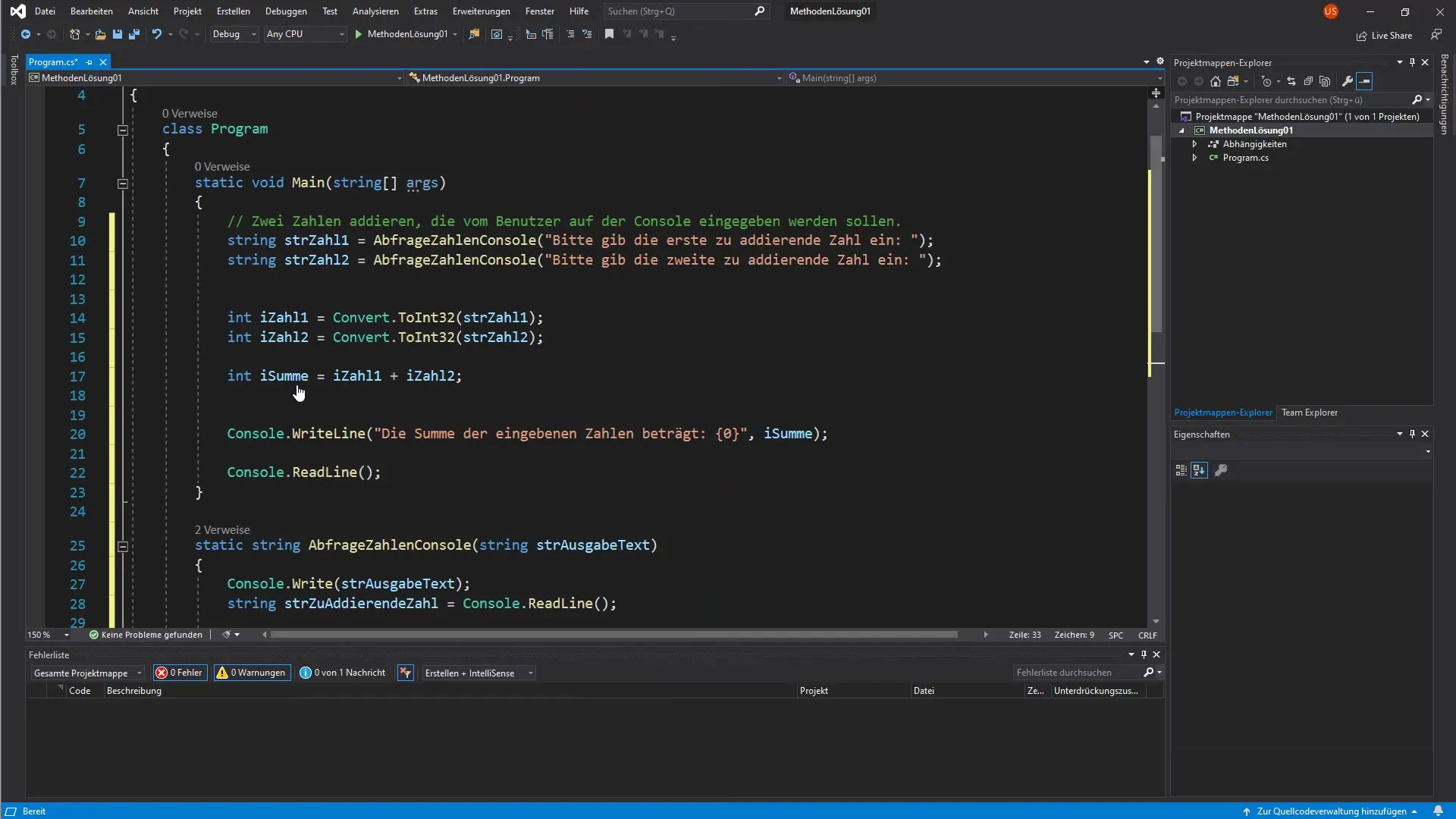Open the Debuggen menu
This screenshot has width=1456, height=819.
(286, 11)
